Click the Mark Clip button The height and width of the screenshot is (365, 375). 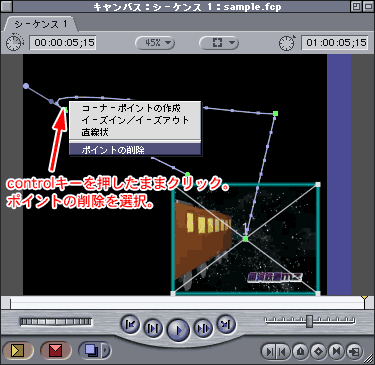click(336, 351)
